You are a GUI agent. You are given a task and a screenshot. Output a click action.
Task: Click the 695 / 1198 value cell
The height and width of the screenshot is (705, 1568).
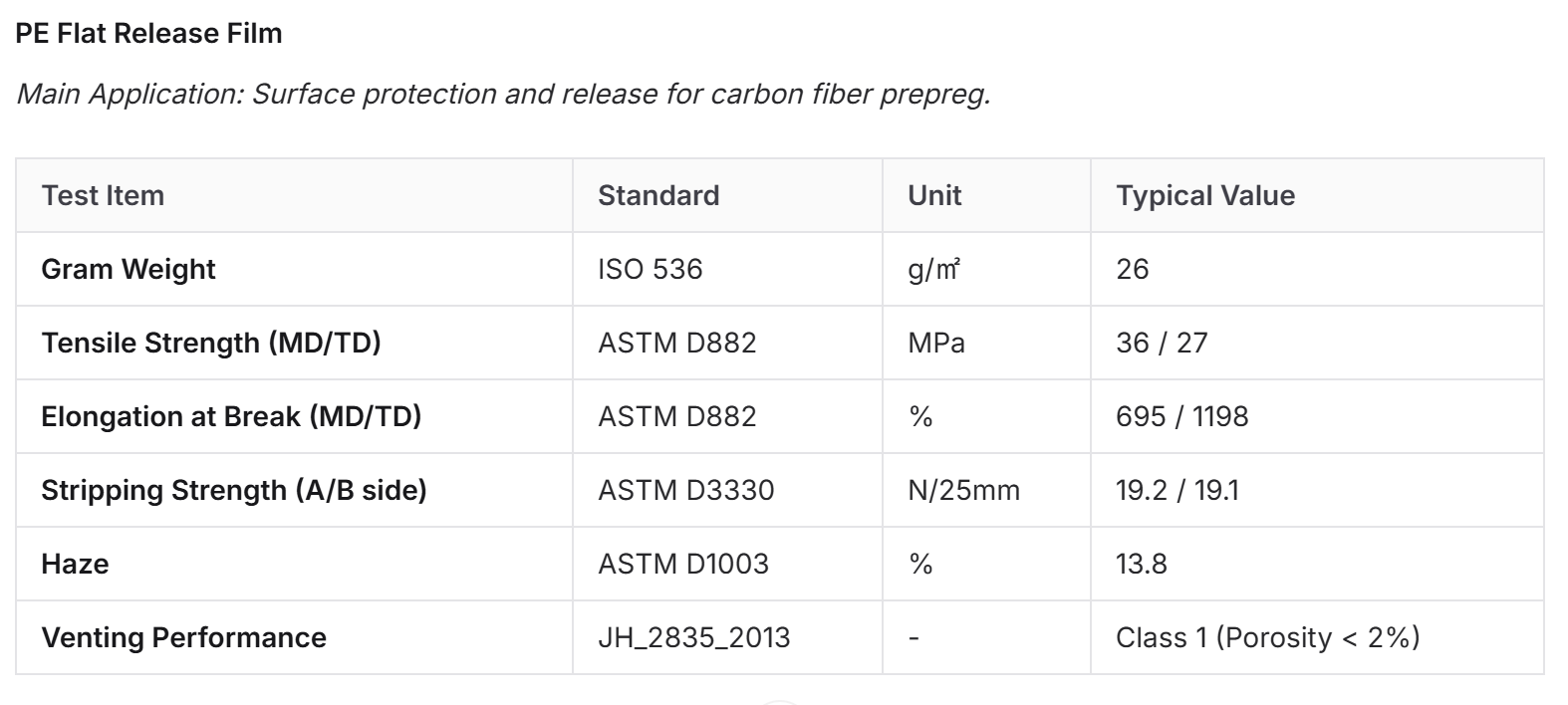point(1182,416)
